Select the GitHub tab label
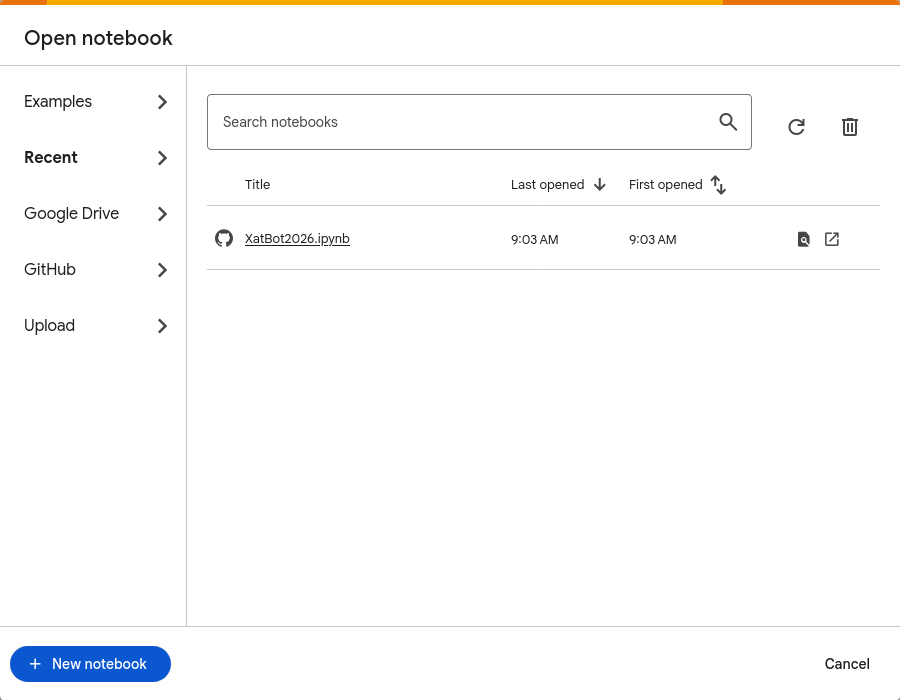The height and width of the screenshot is (700, 900). (x=50, y=270)
